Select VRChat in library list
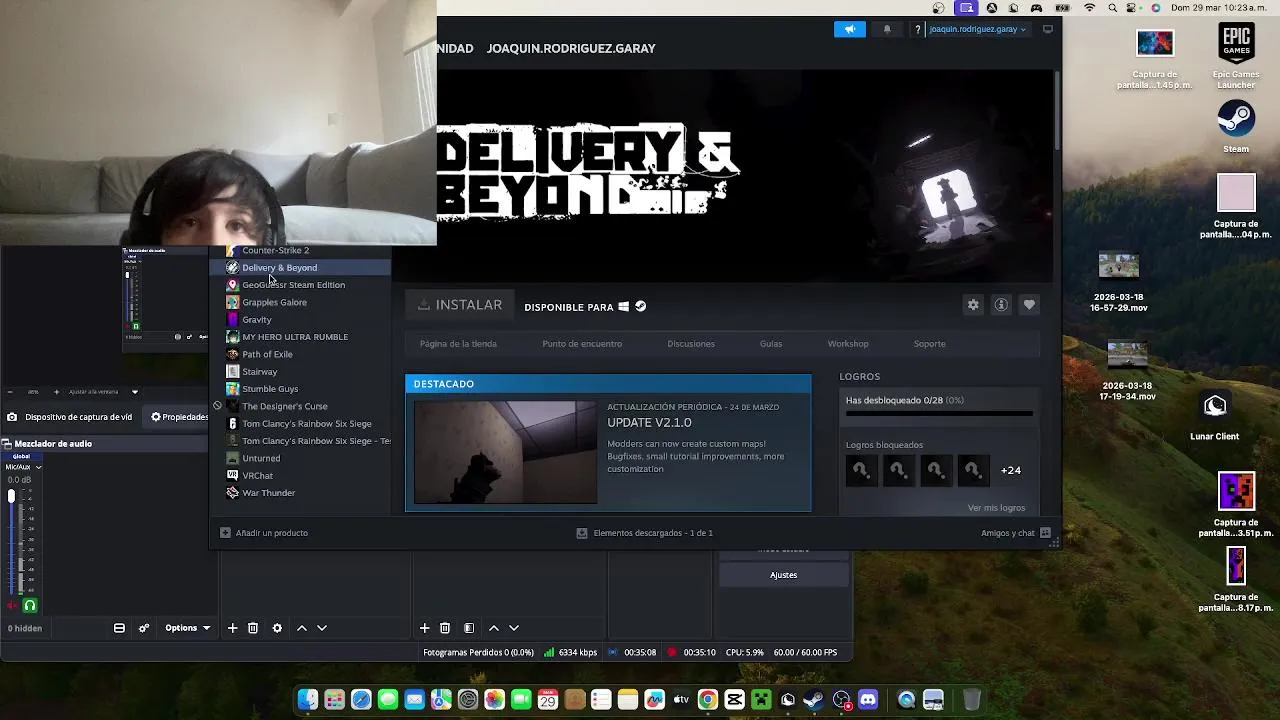This screenshot has height=720, width=1280. (x=300, y=476)
